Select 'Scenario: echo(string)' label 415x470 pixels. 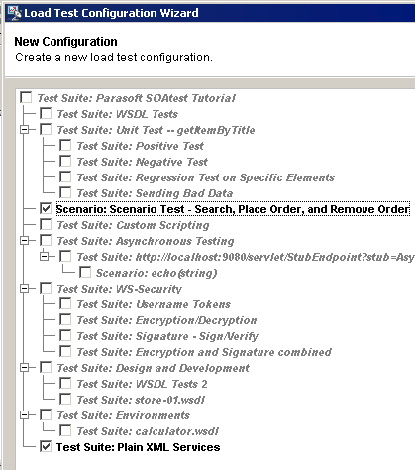157,273
